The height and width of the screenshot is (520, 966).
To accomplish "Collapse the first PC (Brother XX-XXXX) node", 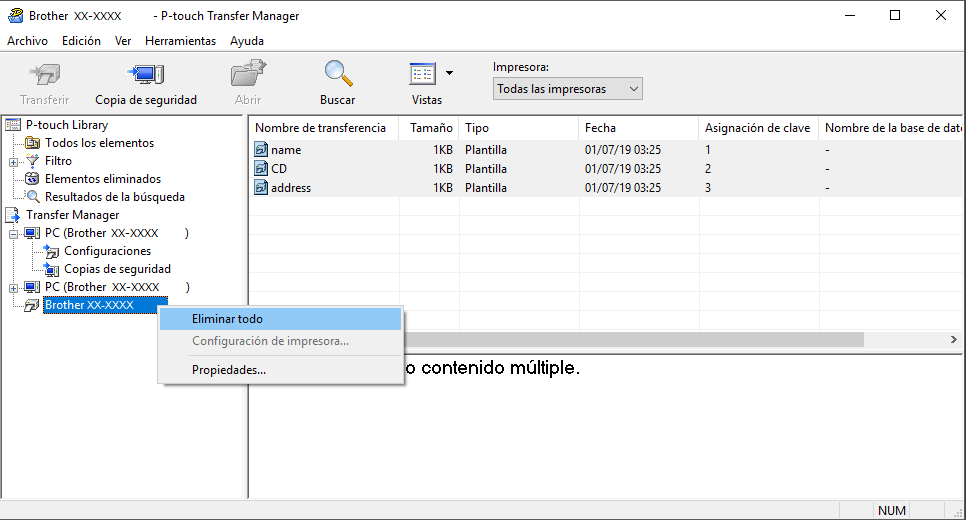I will [13, 234].
